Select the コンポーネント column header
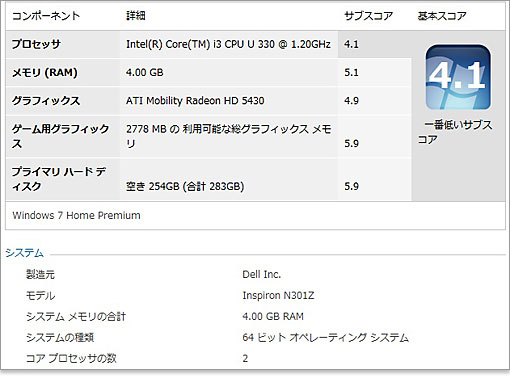 point(46,16)
